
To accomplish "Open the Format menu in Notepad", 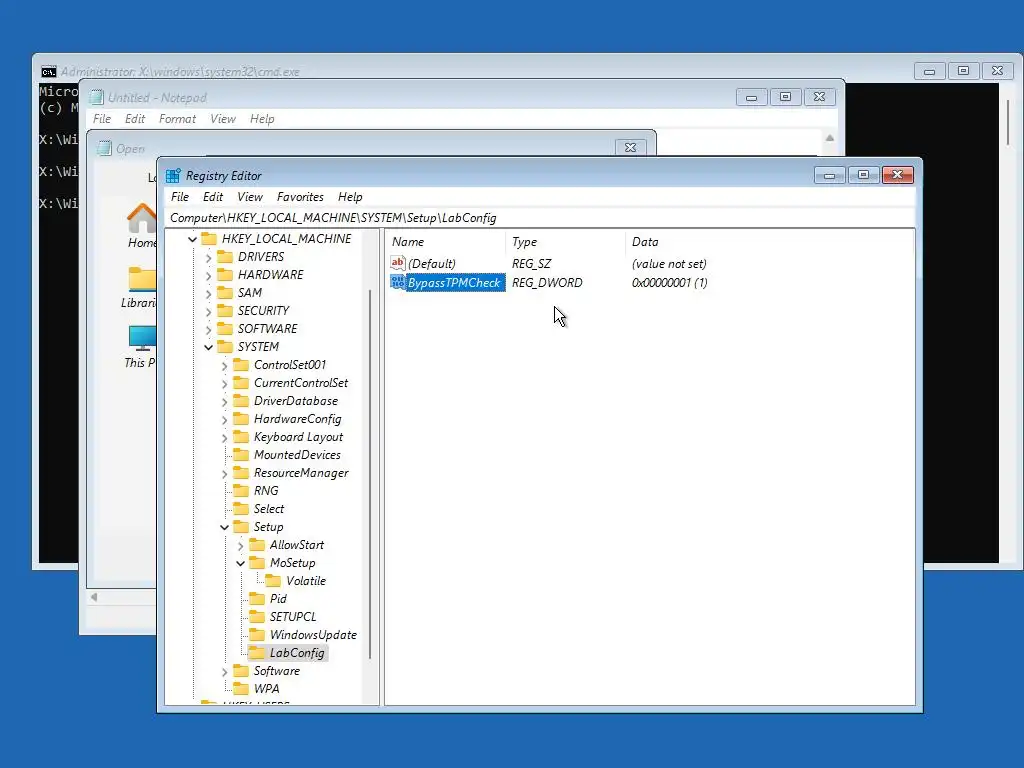I will pyautogui.click(x=177, y=119).
